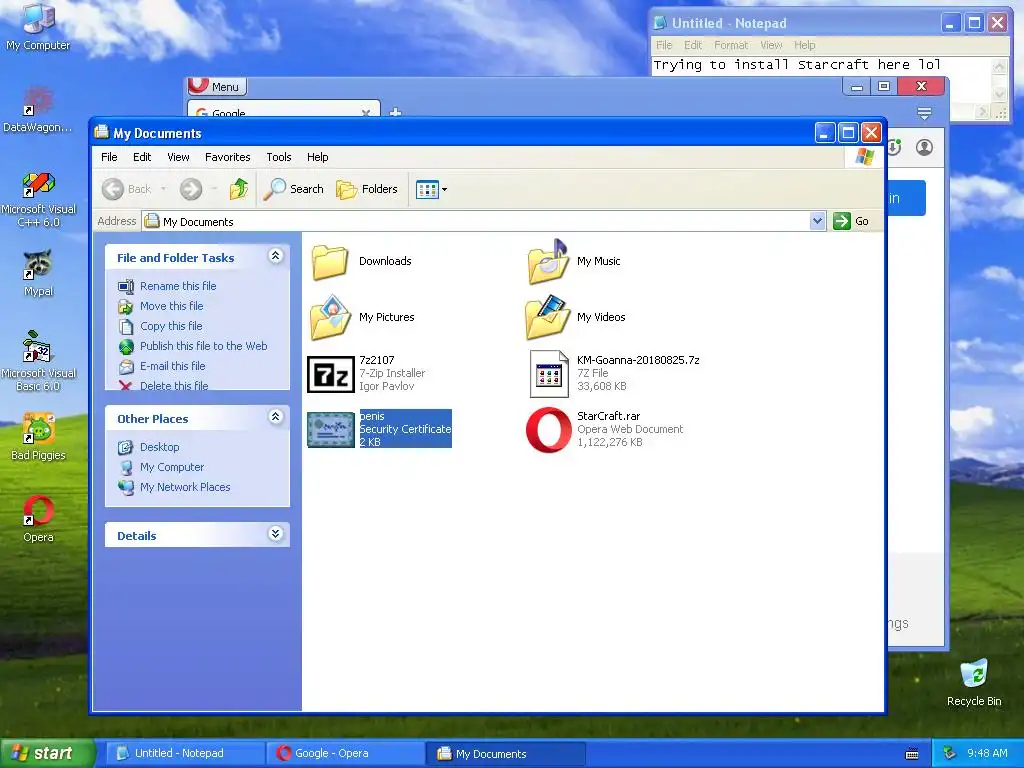Screen dimensions: 1024x768
Task: Go to Desktop in Other Places
Action: [x=159, y=447]
